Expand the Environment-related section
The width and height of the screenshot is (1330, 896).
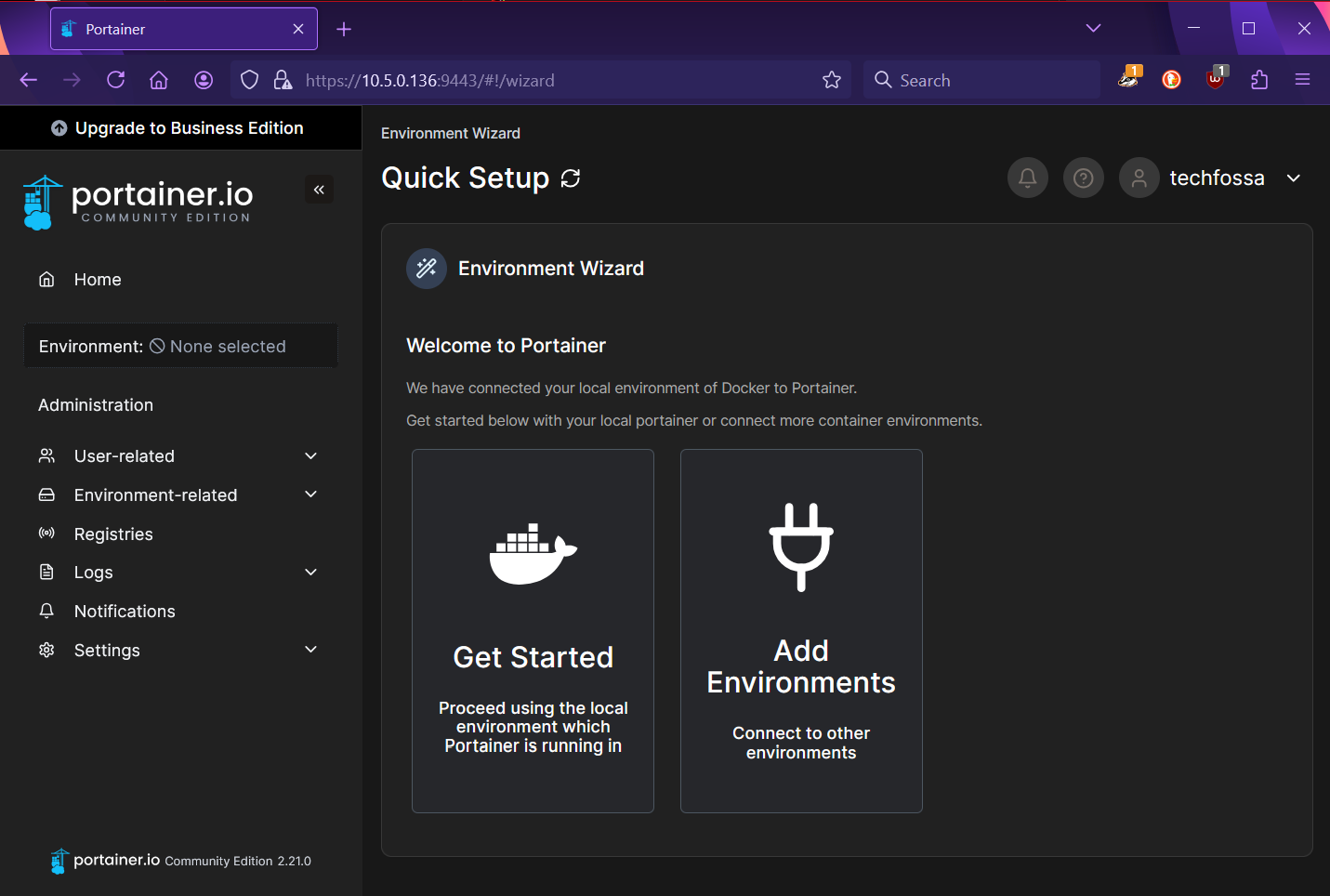pyautogui.click(x=310, y=494)
